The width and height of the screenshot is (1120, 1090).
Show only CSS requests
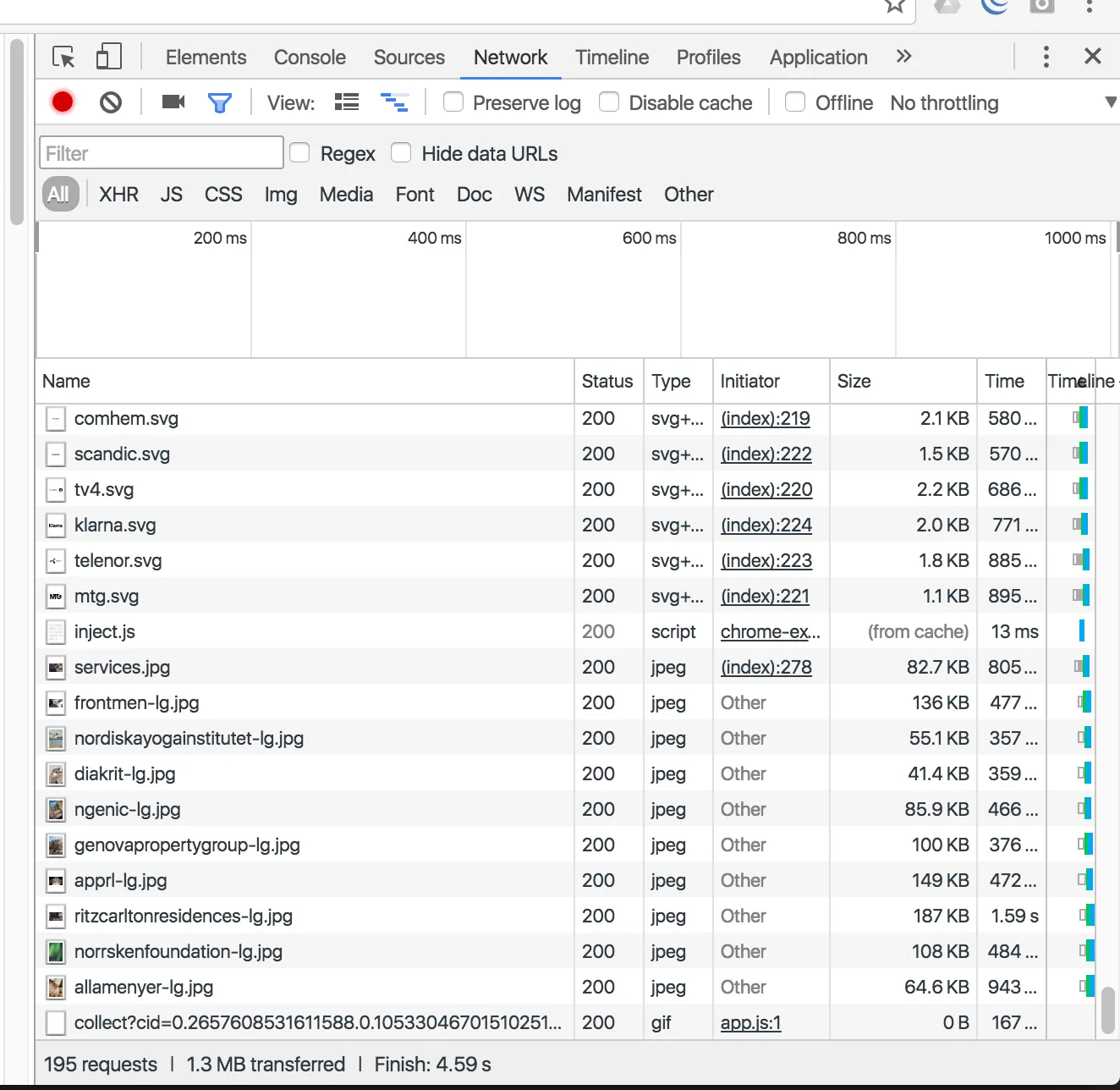(x=223, y=195)
